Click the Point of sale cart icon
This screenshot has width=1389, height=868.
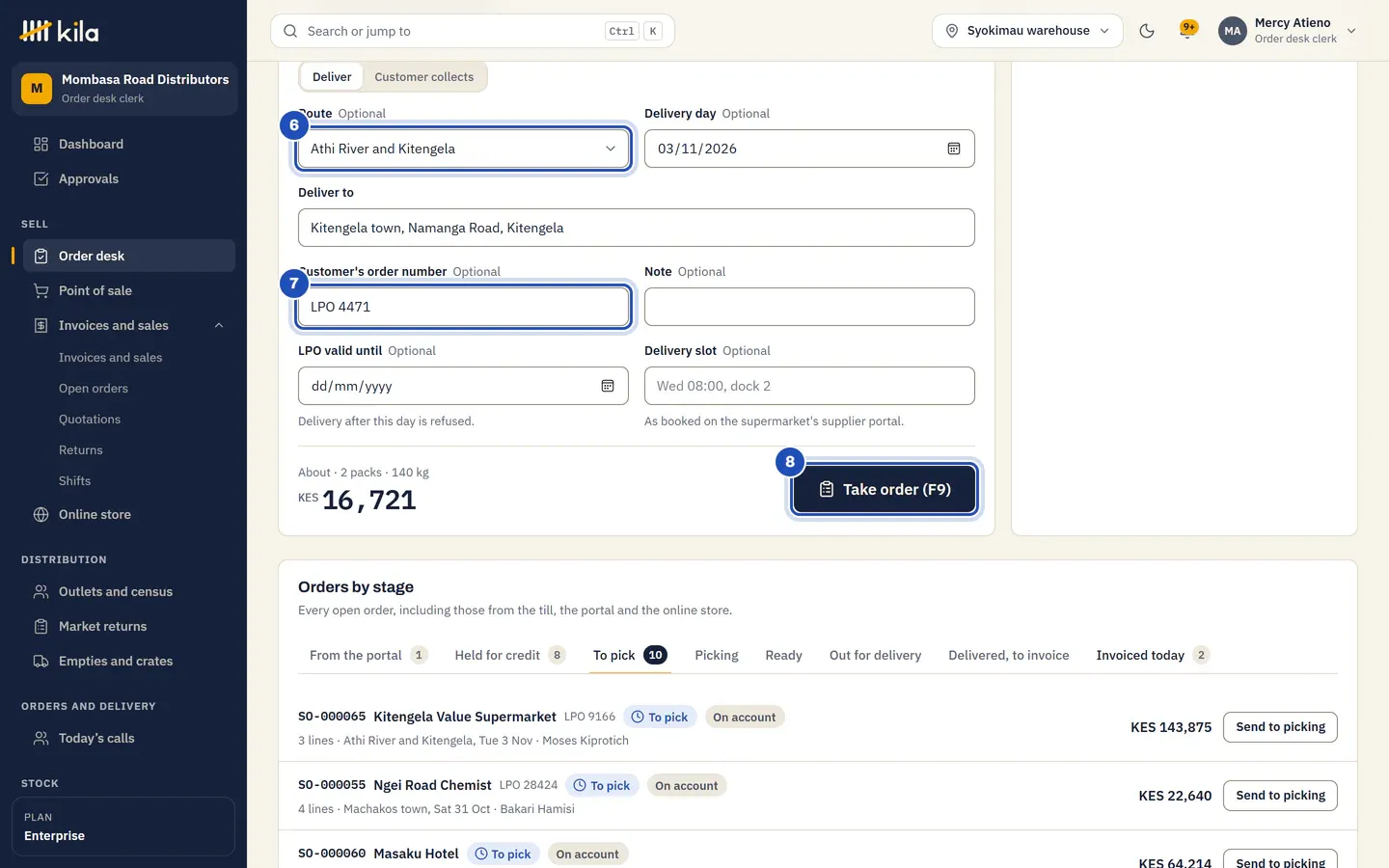41,291
